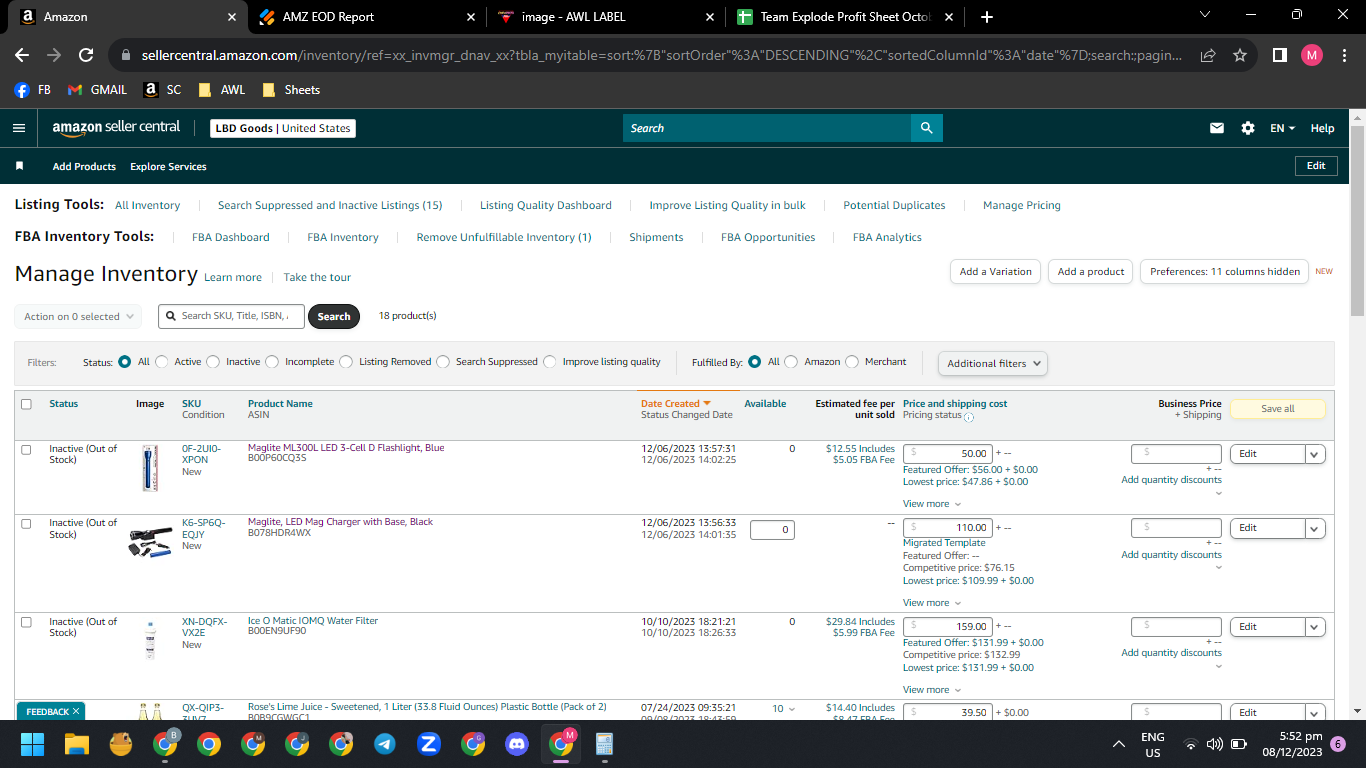Select Fulfilled By Amazon radio button
Screen dimensions: 1366x768
[791, 362]
